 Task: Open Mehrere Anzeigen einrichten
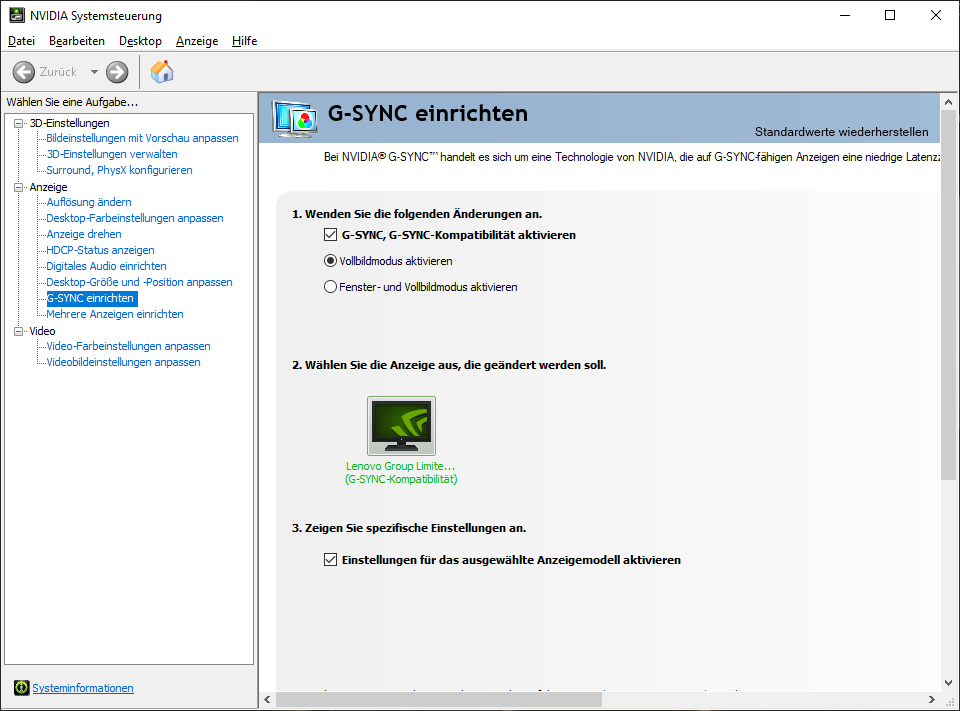(x=115, y=314)
